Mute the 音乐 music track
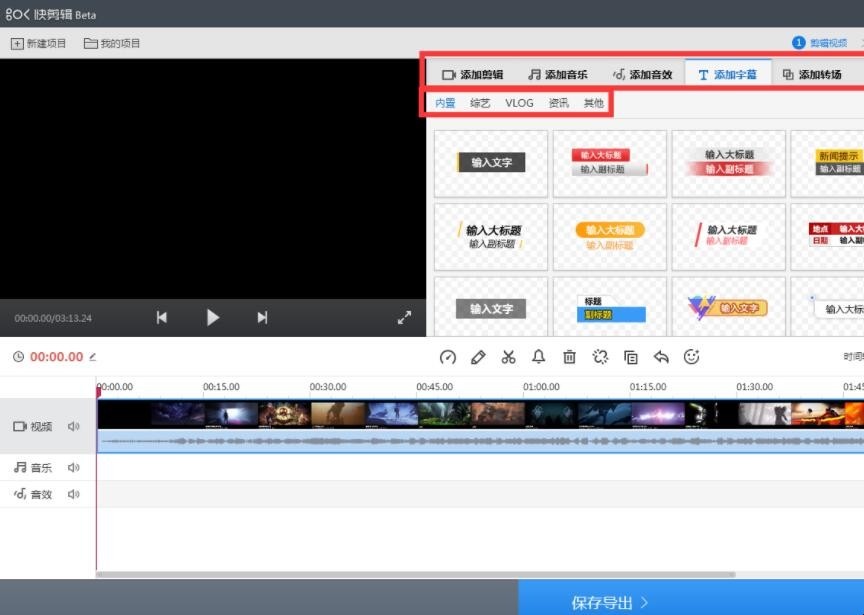 [73, 468]
